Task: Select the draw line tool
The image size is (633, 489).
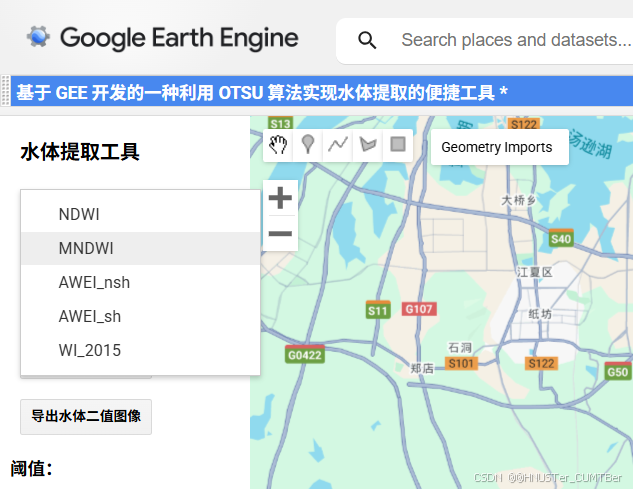Action: 338,145
